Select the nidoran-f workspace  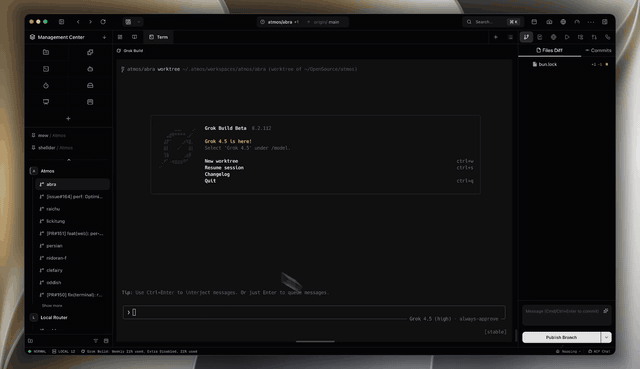coord(73,258)
